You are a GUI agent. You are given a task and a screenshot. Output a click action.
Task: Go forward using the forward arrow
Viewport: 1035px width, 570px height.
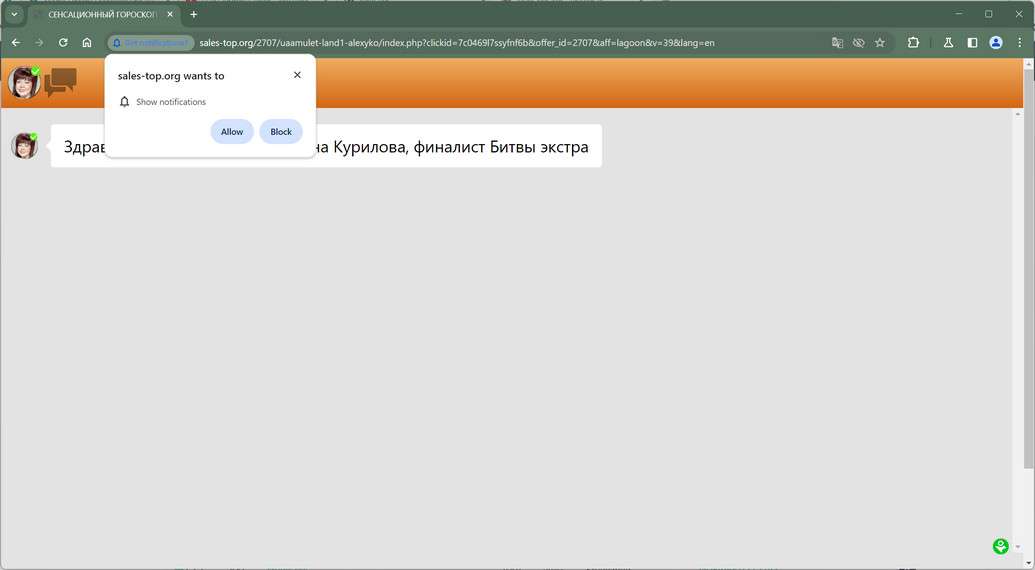(x=39, y=42)
